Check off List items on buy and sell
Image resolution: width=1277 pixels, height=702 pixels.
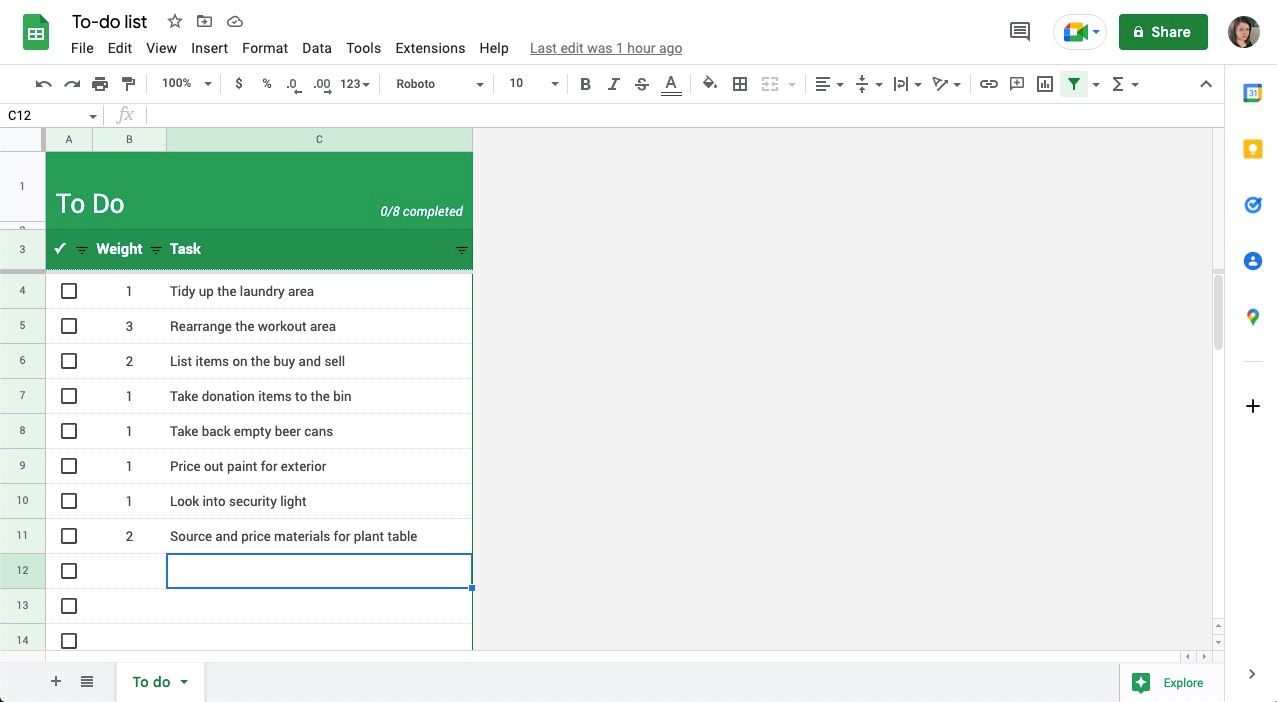pyautogui.click(x=69, y=361)
